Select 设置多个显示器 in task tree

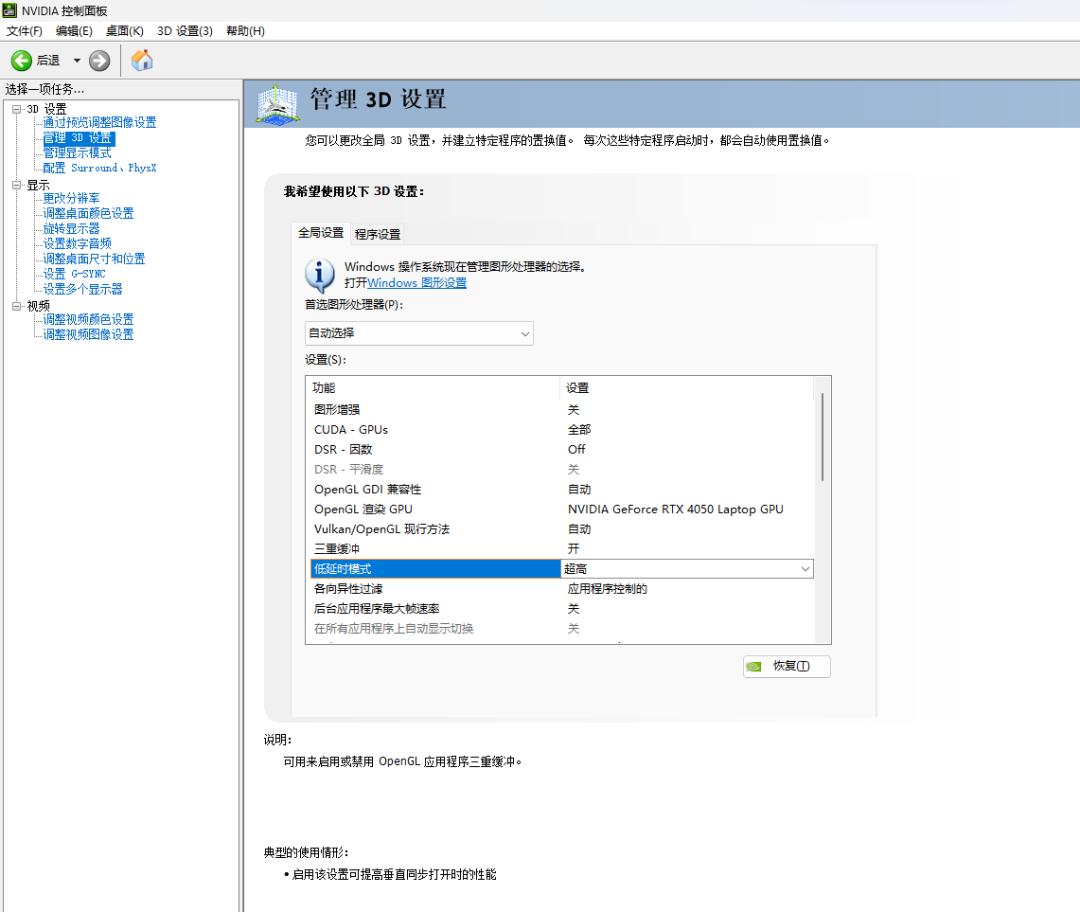click(83, 289)
